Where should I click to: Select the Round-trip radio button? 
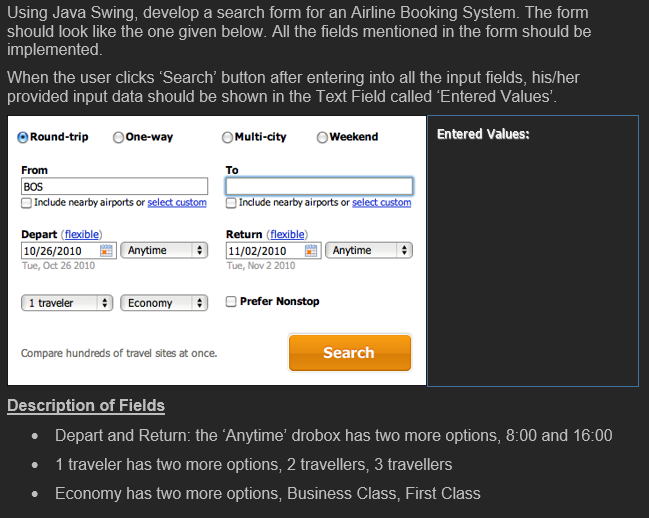click(x=23, y=137)
